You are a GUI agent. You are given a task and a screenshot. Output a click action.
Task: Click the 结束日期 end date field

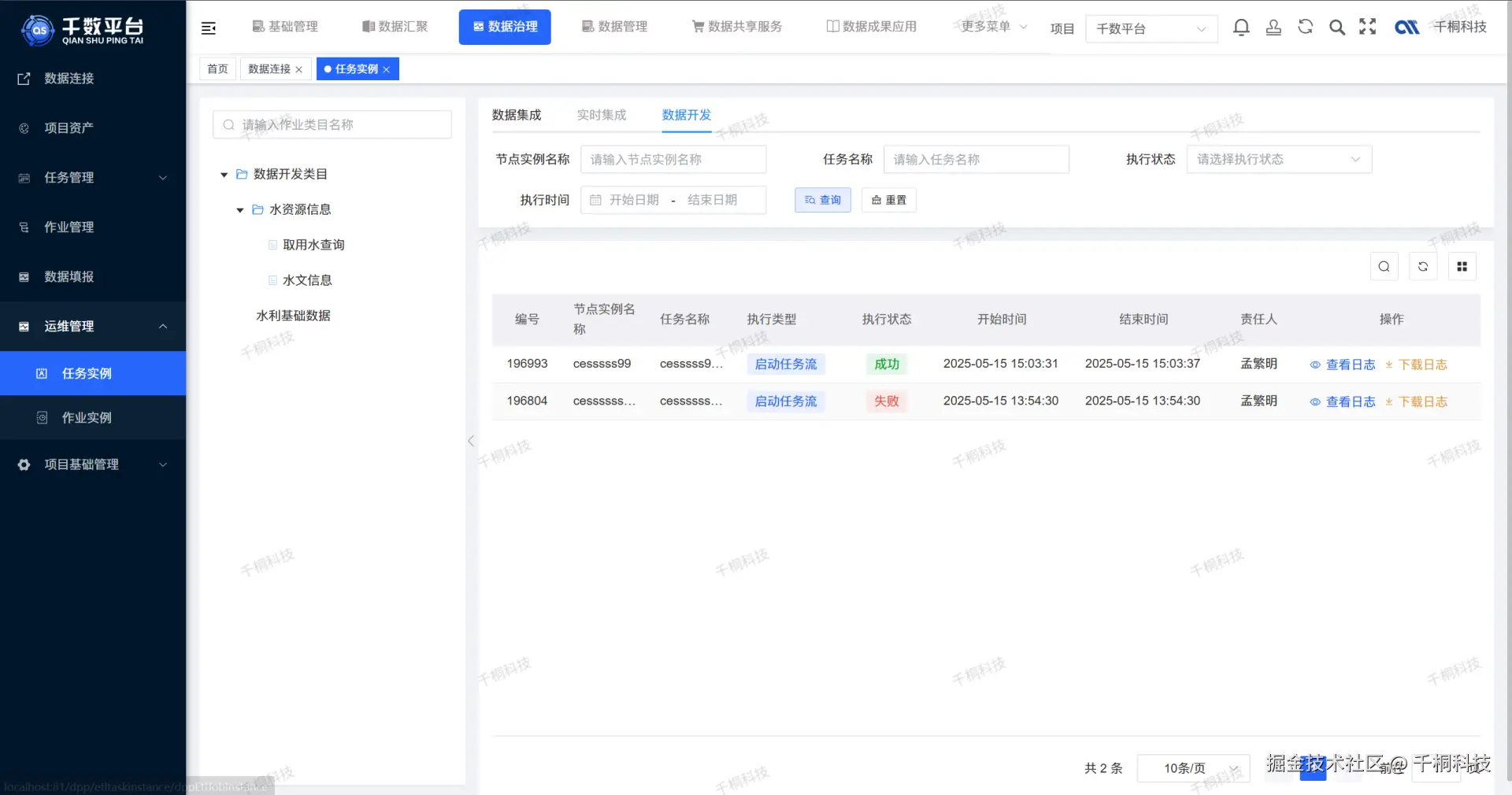coord(713,200)
